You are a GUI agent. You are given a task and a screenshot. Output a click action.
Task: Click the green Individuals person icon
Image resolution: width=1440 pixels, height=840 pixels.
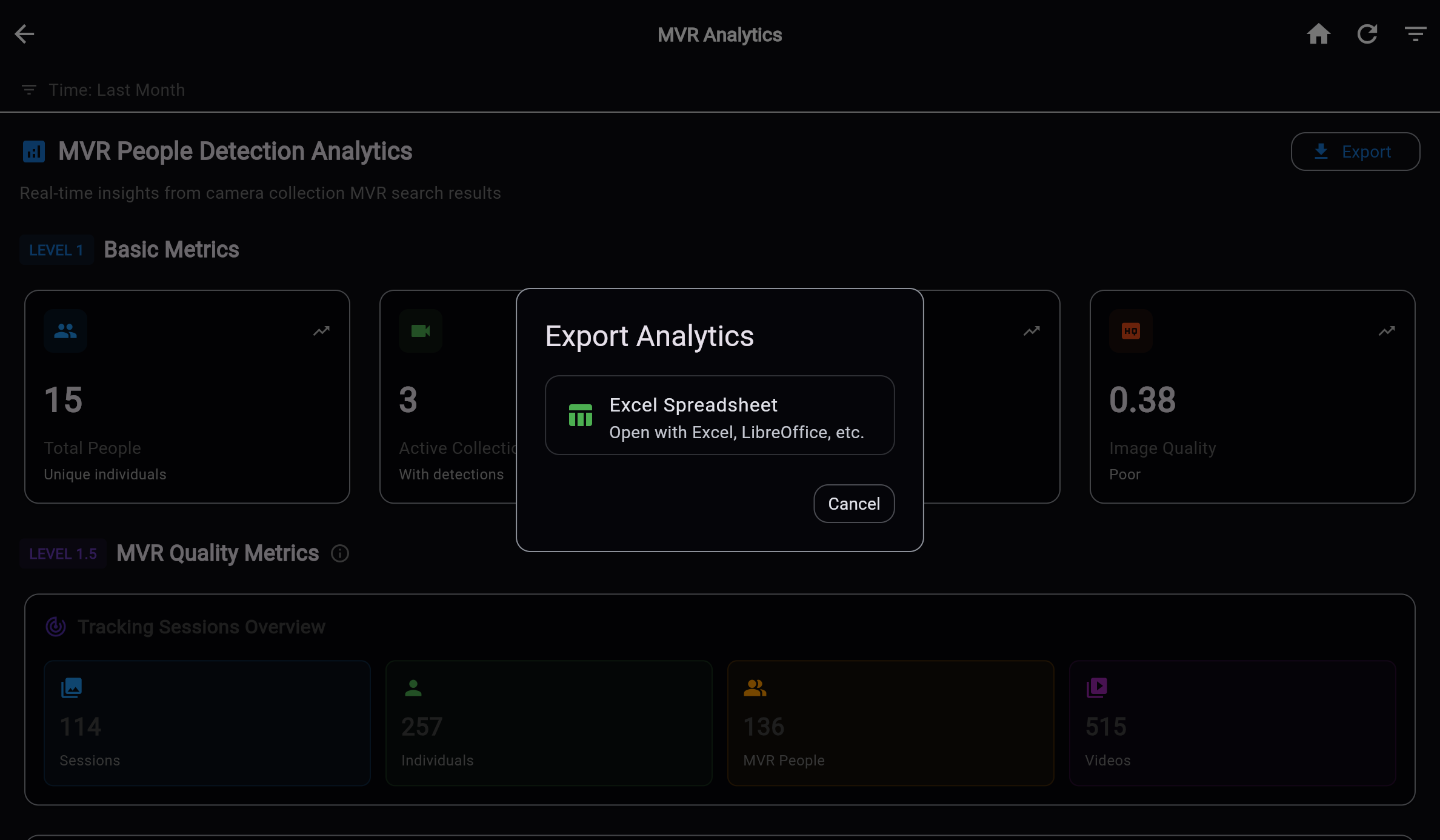point(412,688)
